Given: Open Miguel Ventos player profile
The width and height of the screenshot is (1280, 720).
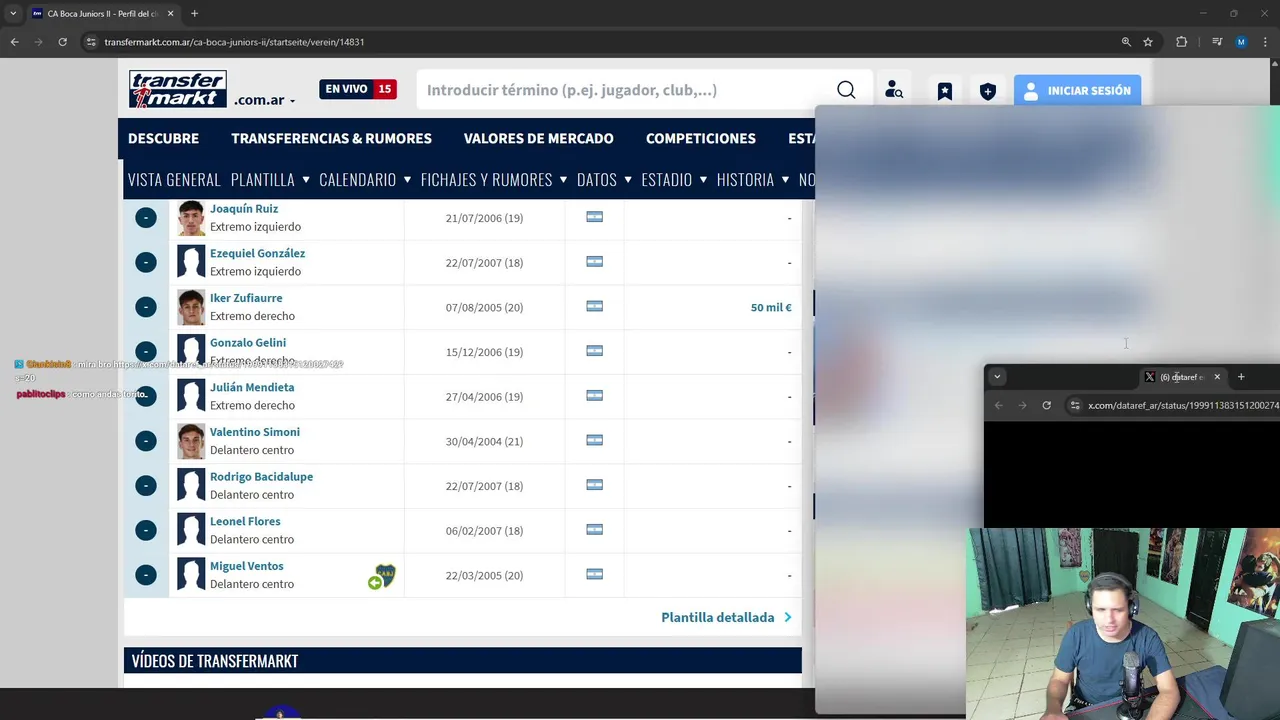Looking at the screenshot, I should coord(247,566).
